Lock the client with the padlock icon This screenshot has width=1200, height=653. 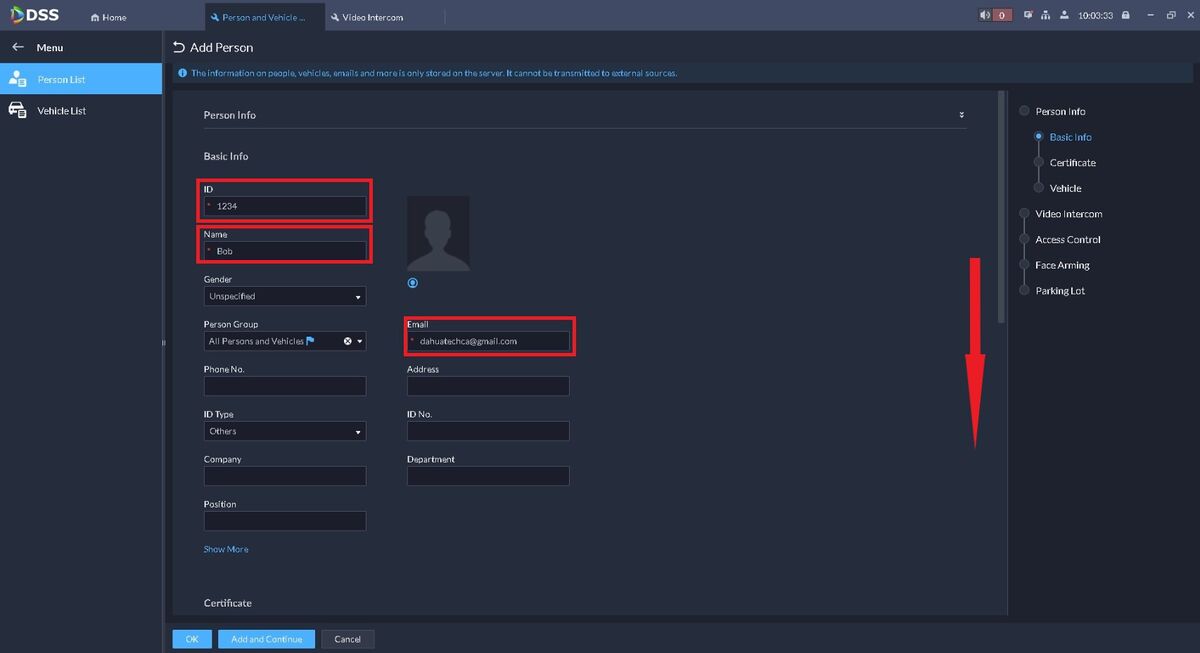point(1125,16)
